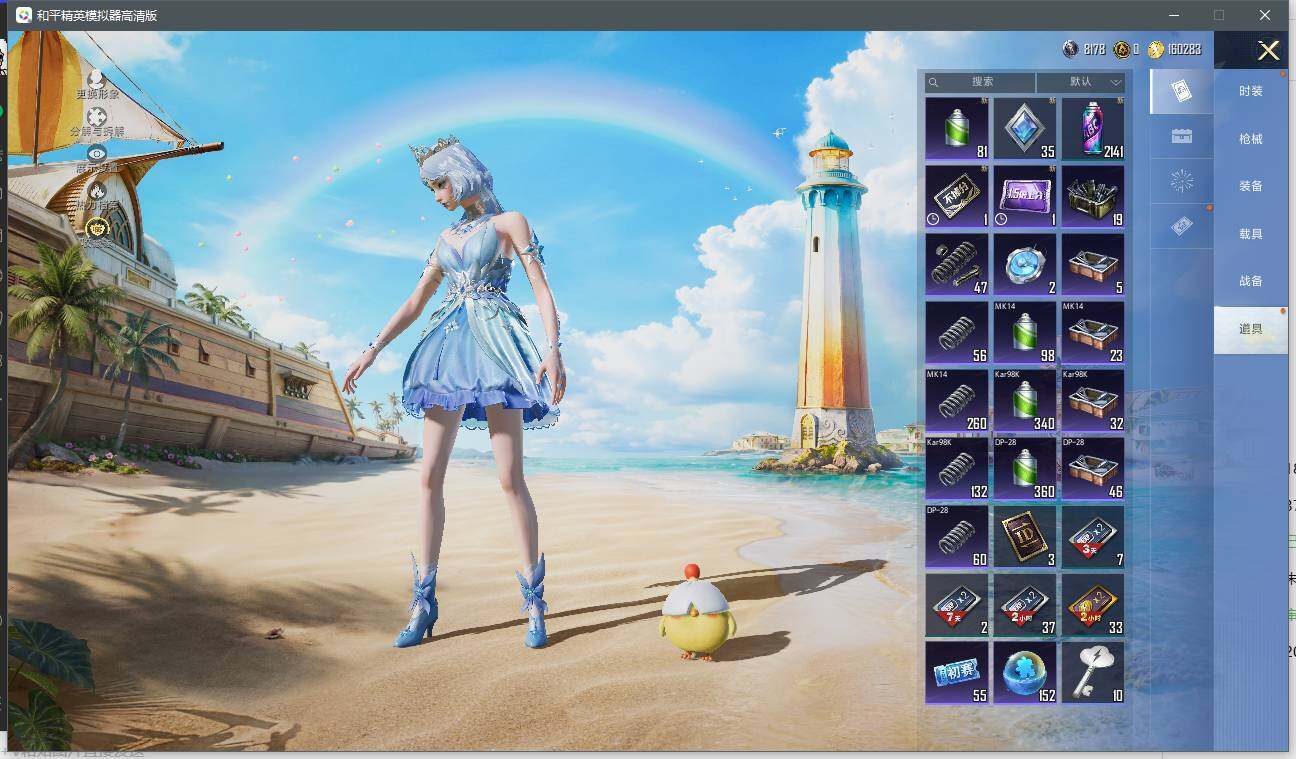Click the bronze A-coin balance showing 0
Screen dimensions: 1296x759
pos(1126,49)
